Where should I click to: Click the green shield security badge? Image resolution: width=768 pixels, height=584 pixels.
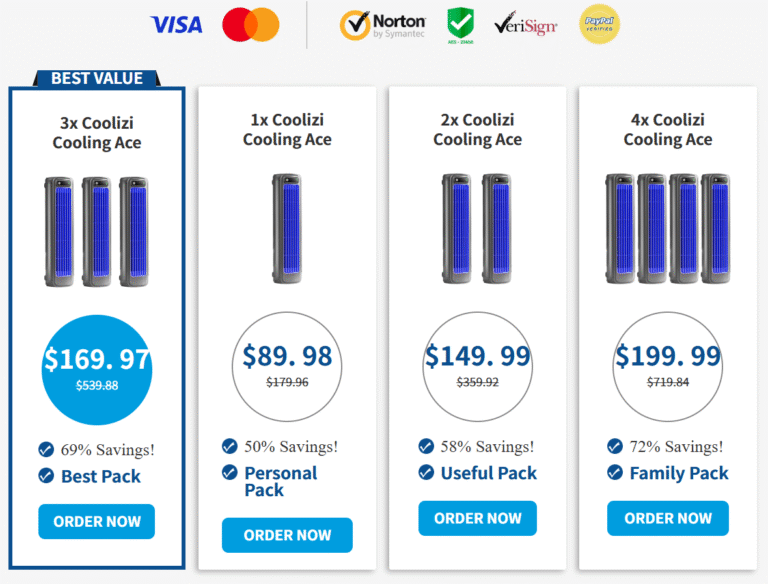click(x=460, y=25)
